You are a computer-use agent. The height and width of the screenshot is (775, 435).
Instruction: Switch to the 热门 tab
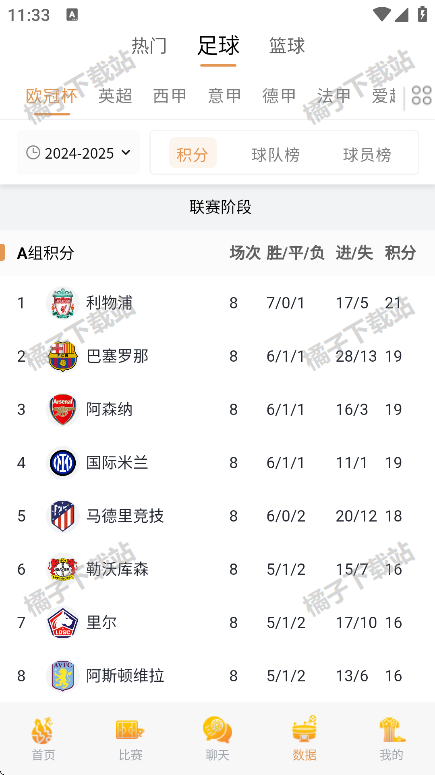click(149, 46)
